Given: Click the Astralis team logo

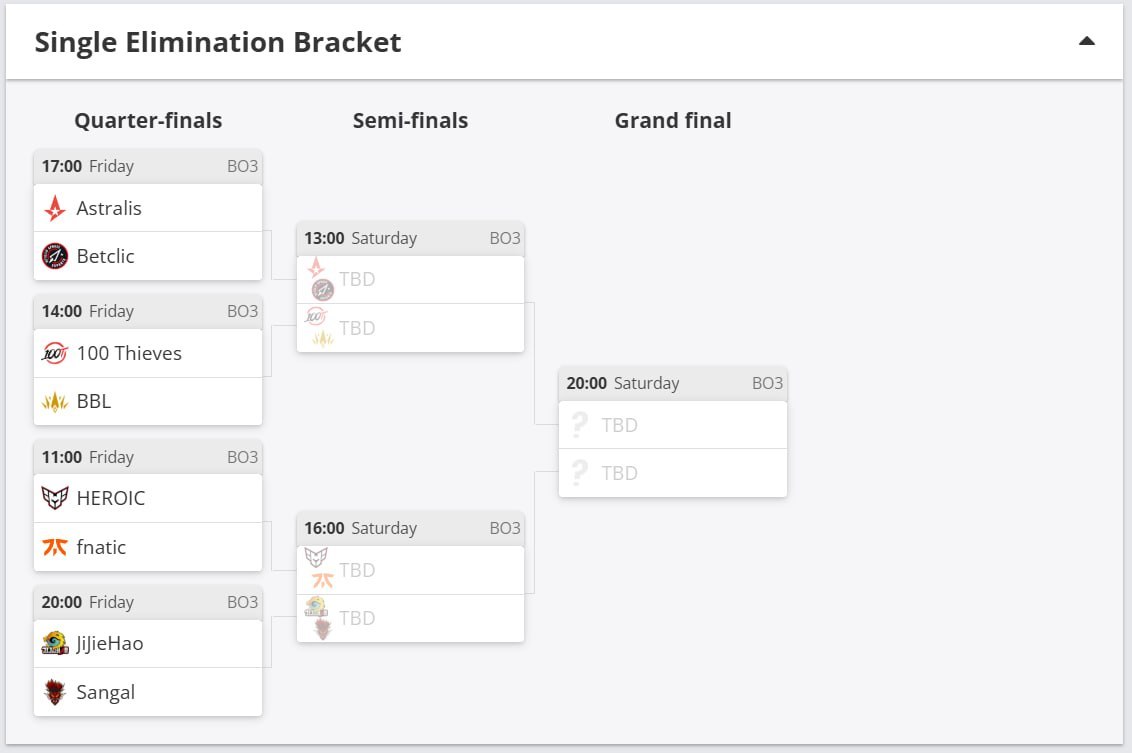Looking at the screenshot, I should pos(55,208).
